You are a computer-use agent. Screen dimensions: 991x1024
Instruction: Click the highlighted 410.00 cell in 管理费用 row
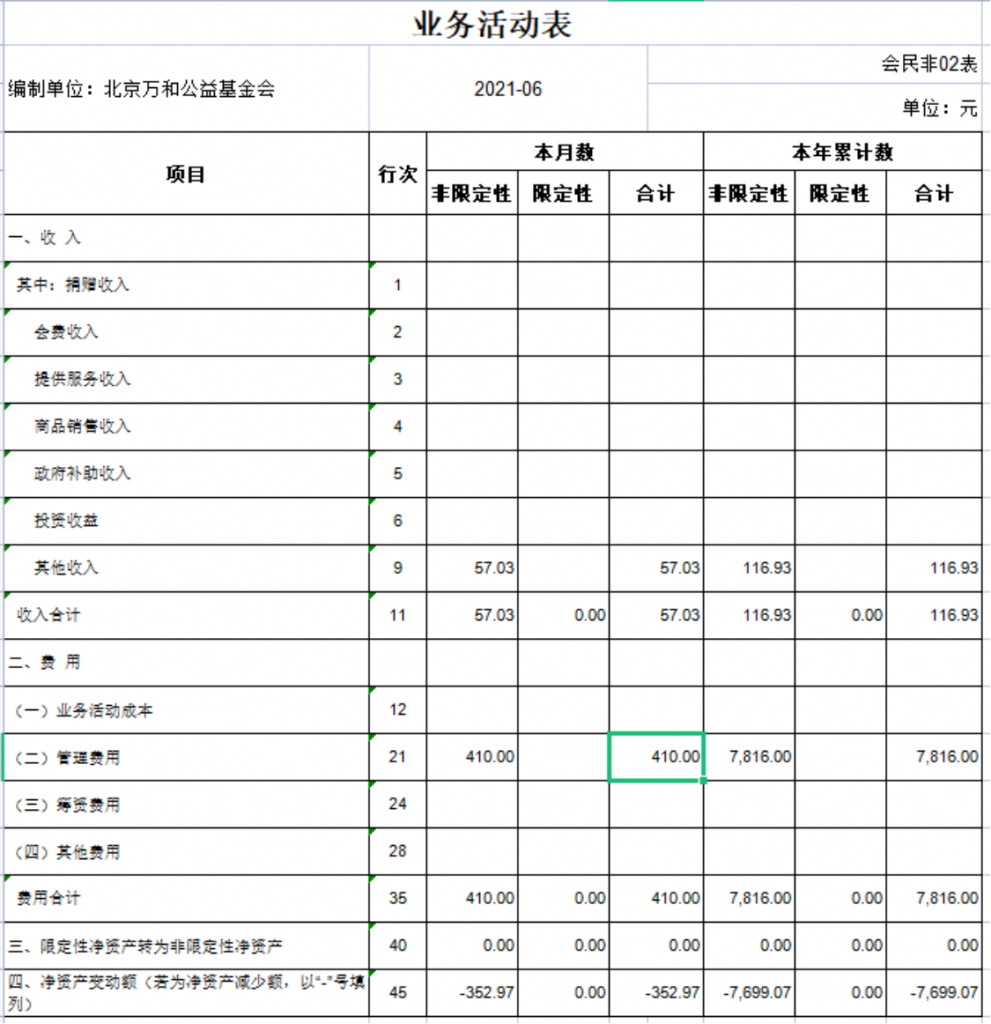tap(656, 757)
